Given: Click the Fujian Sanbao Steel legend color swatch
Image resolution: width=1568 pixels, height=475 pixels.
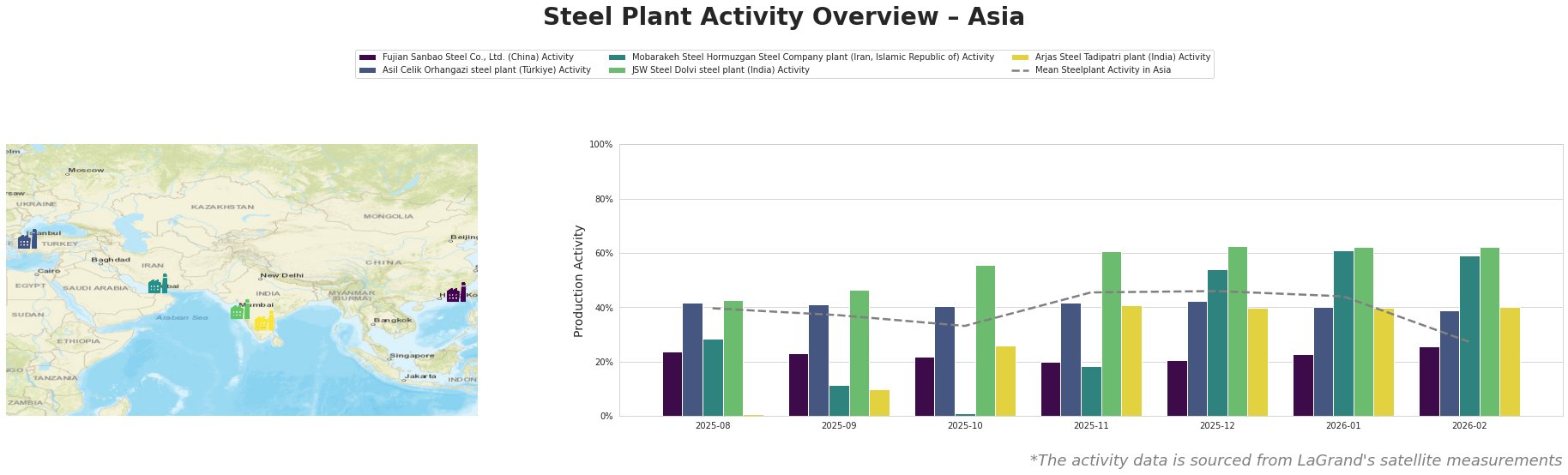Looking at the screenshot, I should [x=368, y=57].
